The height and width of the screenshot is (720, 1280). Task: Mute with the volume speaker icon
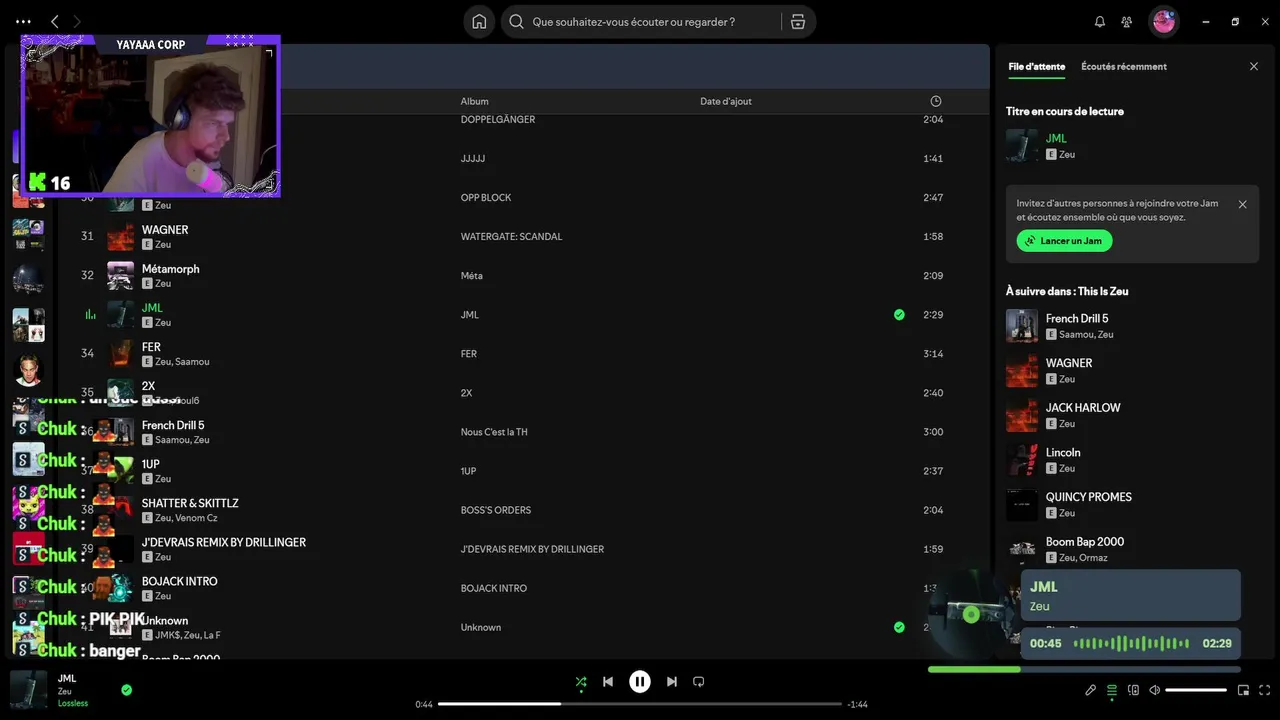pyautogui.click(x=1154, y=690)
